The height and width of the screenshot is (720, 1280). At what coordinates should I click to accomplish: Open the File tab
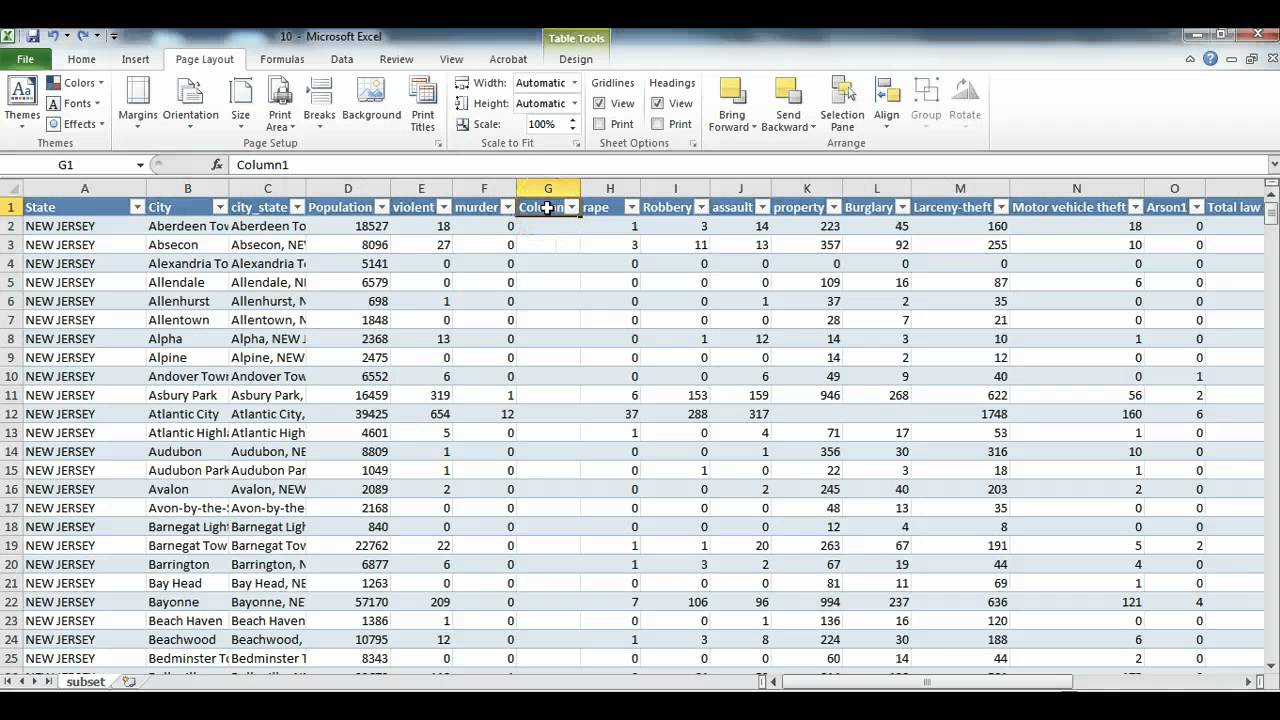tap(25, 59)
